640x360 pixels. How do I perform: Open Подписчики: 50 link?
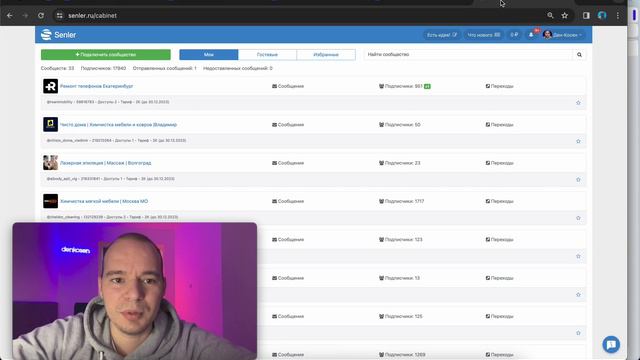click(400, 124)
